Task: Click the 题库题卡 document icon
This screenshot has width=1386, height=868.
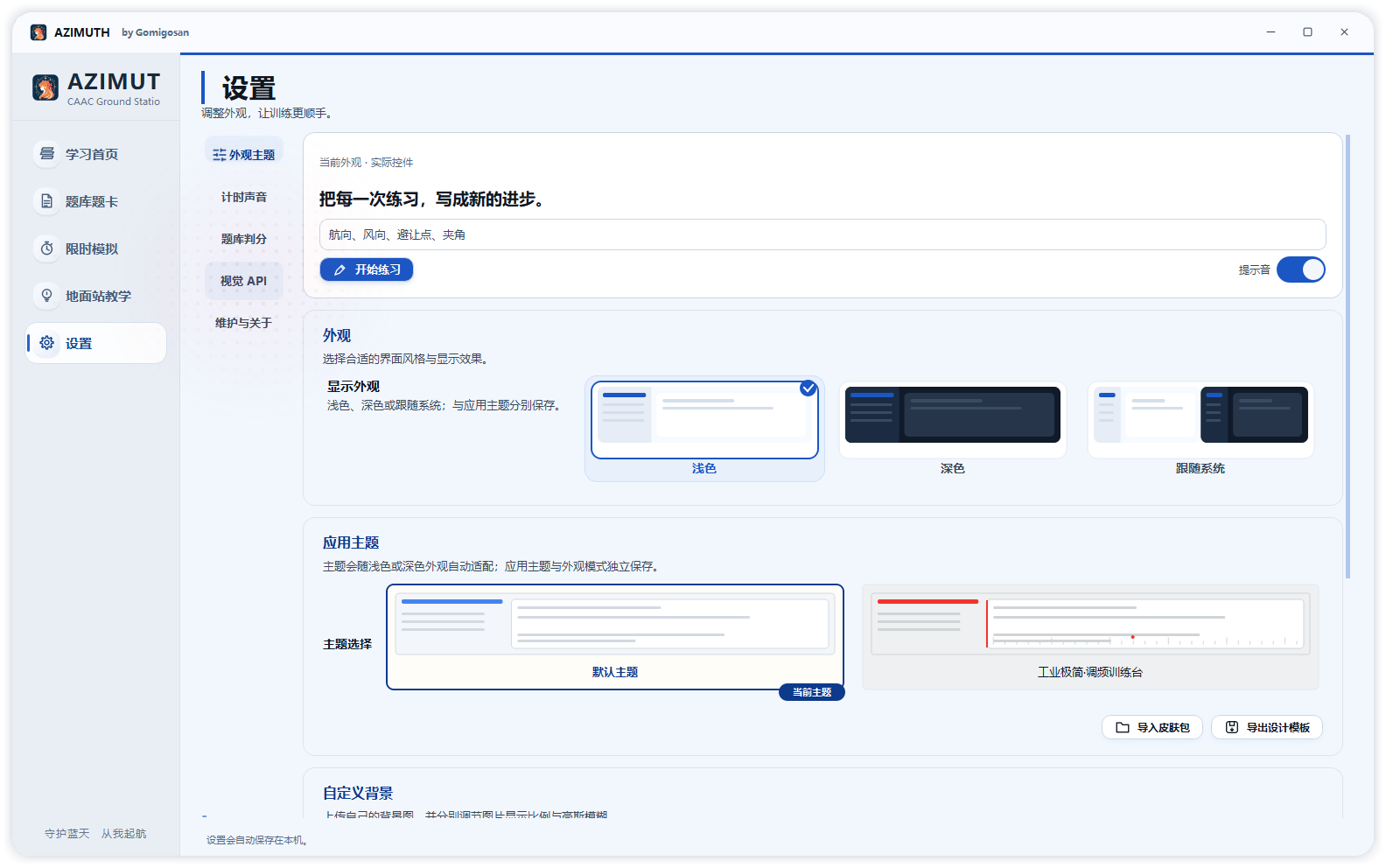Action: (47, 201)
